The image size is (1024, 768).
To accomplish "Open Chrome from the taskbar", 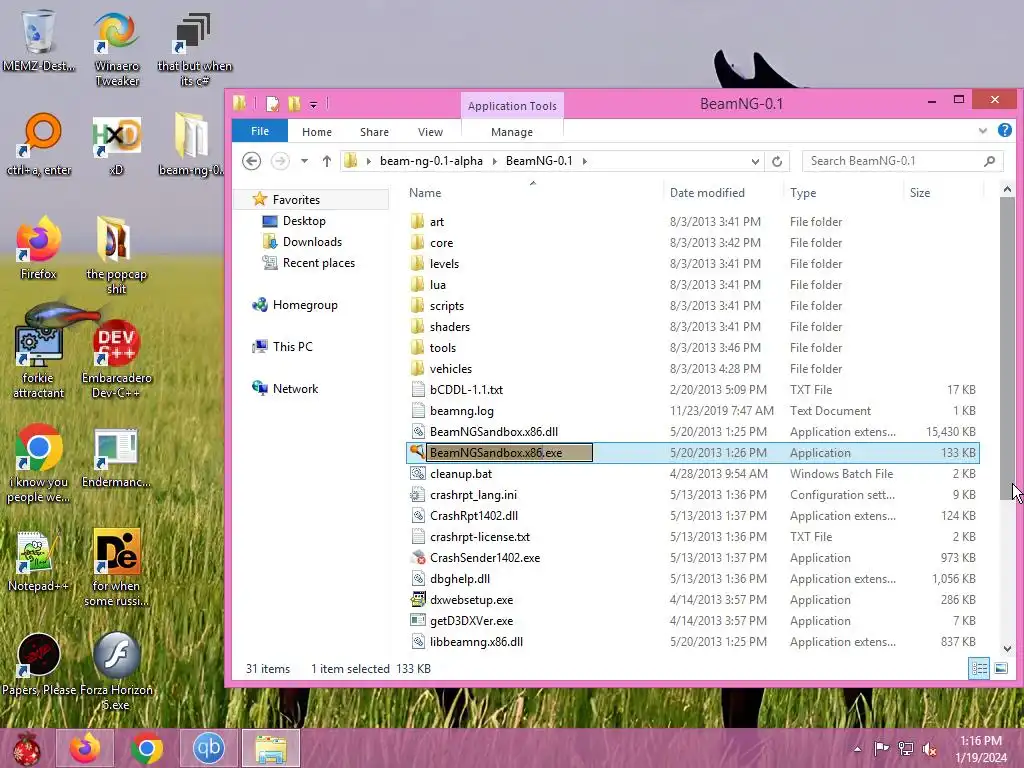I will coord(146,748).
